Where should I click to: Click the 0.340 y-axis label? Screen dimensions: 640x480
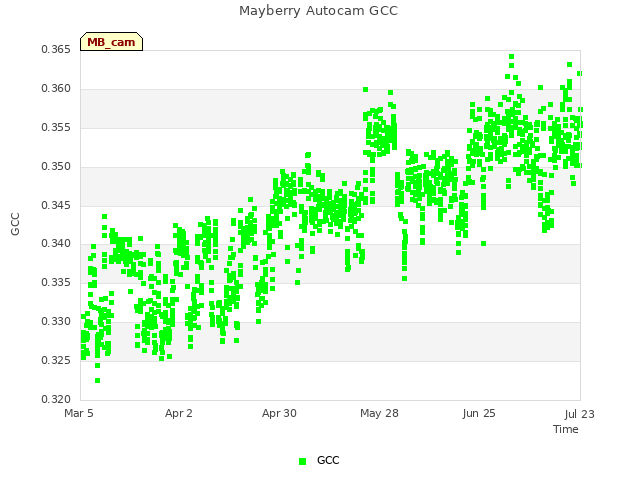coord(56,244)
